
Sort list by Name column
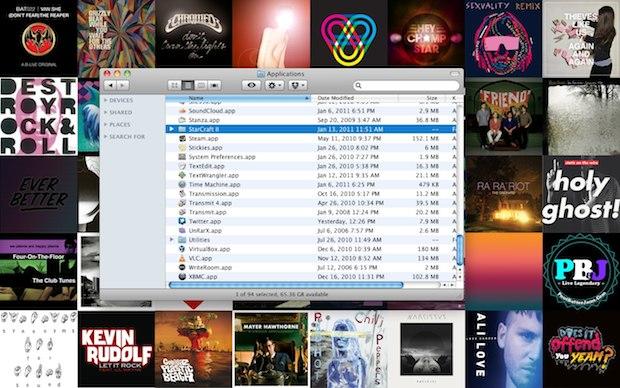(238, 98)
